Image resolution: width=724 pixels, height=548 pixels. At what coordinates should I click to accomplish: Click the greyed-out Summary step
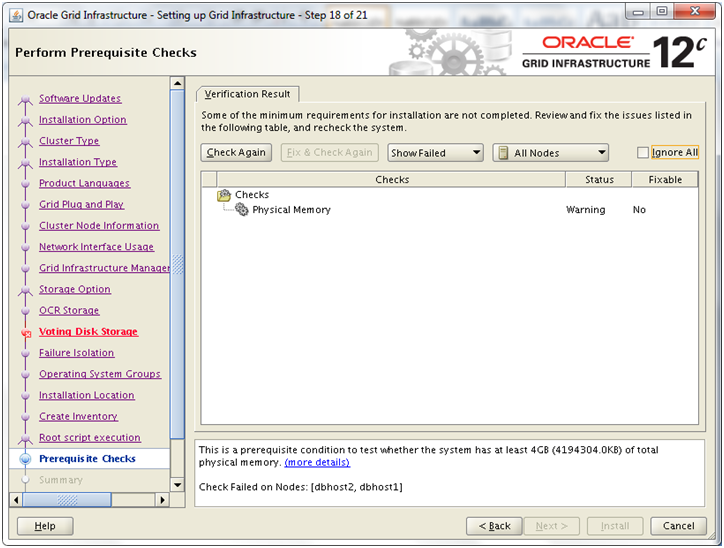(61, 480)
